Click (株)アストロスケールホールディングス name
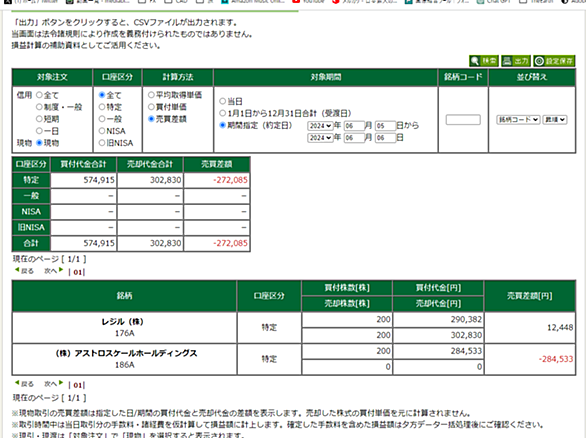 click(x=126, y=354)
